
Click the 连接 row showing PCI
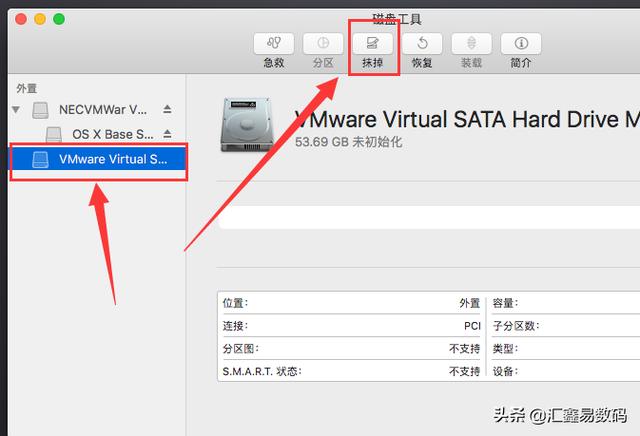pos(351,326)
